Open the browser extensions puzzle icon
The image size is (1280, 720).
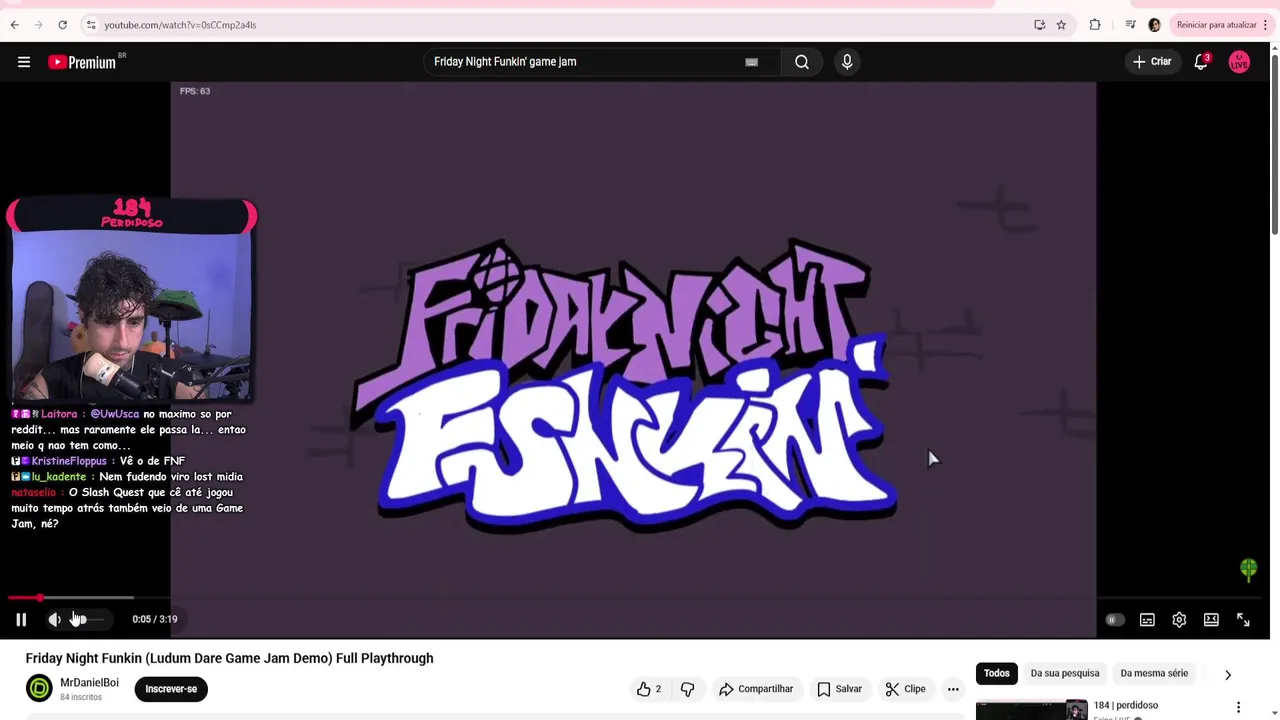(1095, 25)
